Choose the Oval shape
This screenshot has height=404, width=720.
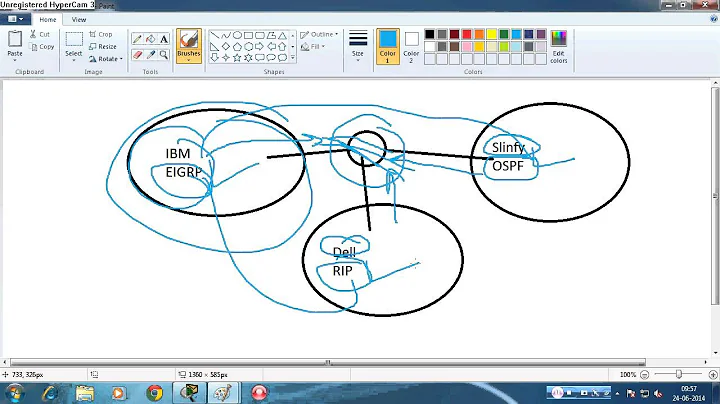(x=237, y=35)
